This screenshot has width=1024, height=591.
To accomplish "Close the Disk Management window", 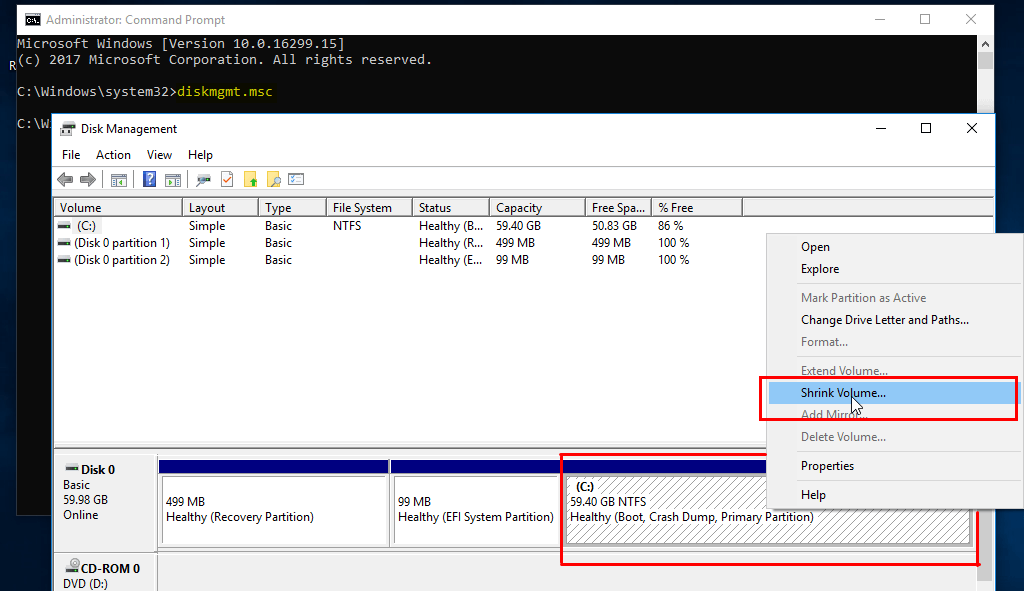I will 972,128.
